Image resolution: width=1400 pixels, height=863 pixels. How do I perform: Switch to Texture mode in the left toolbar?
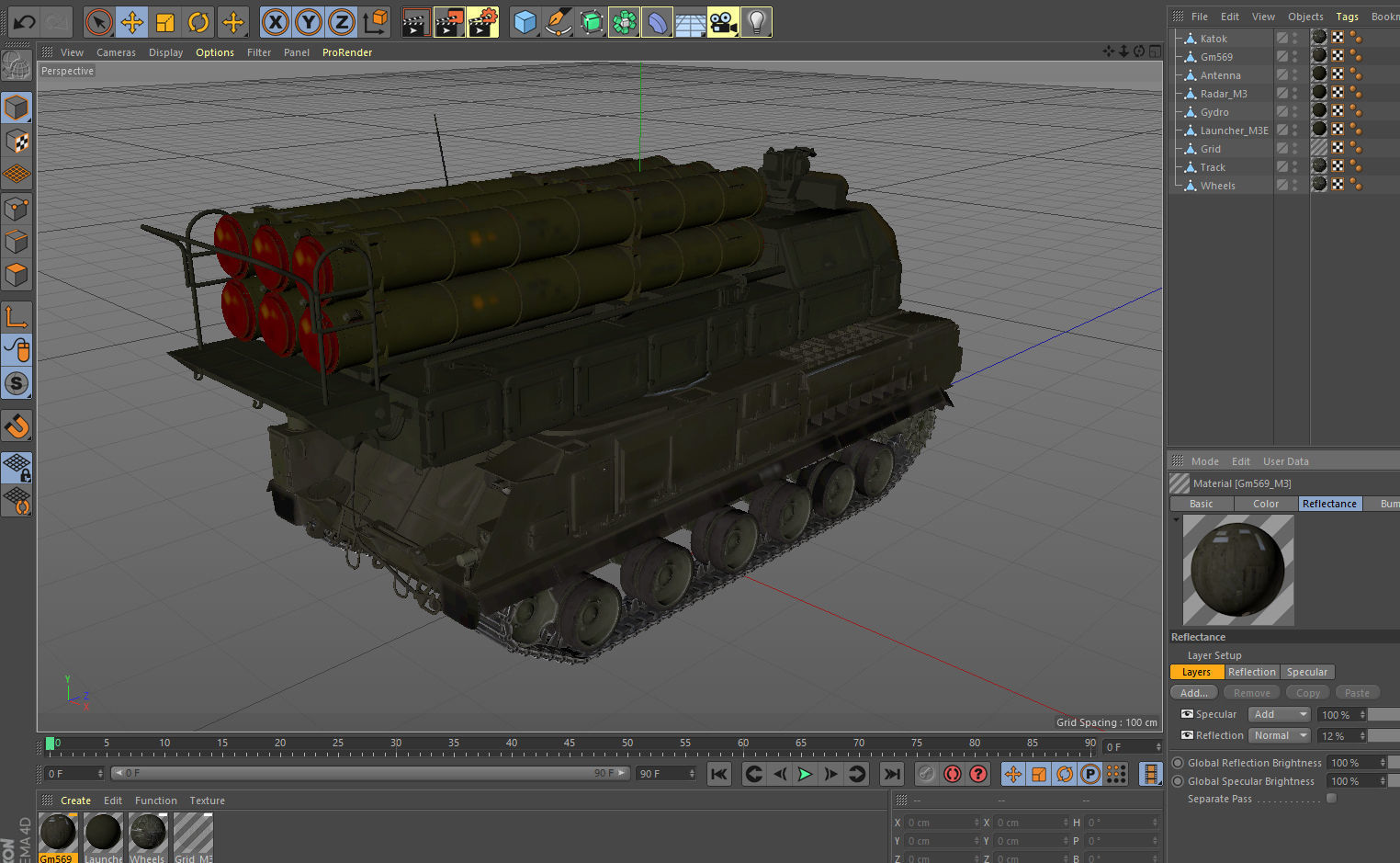[x=17, y=141]
